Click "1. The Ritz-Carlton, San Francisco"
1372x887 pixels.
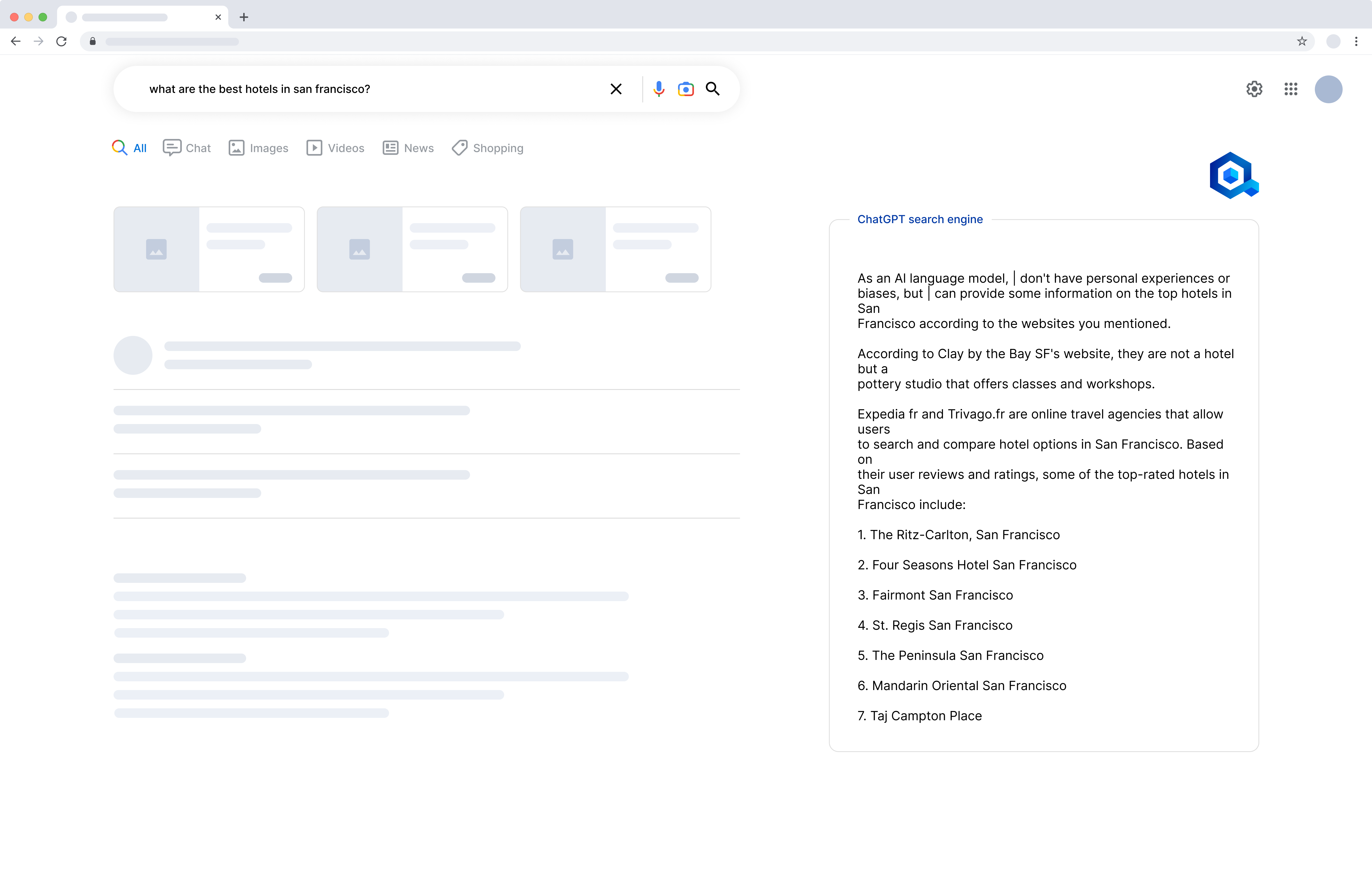(x=959, y=534)
